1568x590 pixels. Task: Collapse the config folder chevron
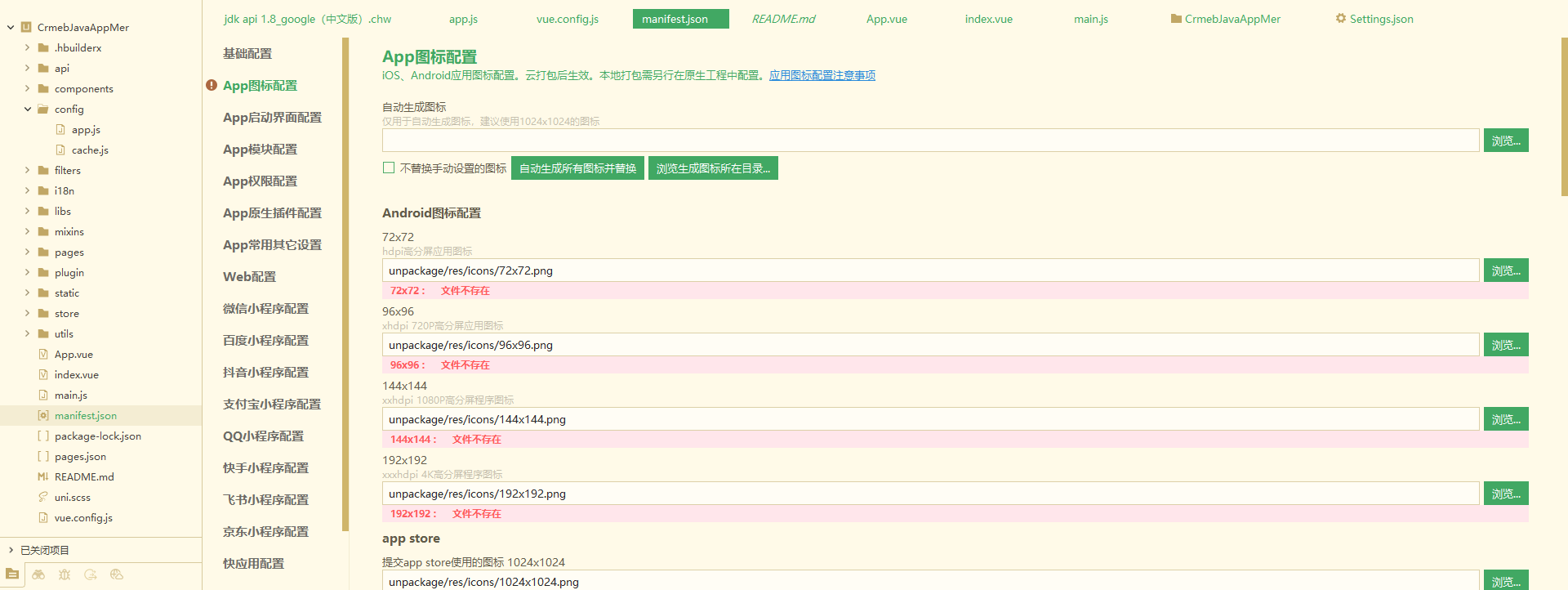[x=27, y=109]
